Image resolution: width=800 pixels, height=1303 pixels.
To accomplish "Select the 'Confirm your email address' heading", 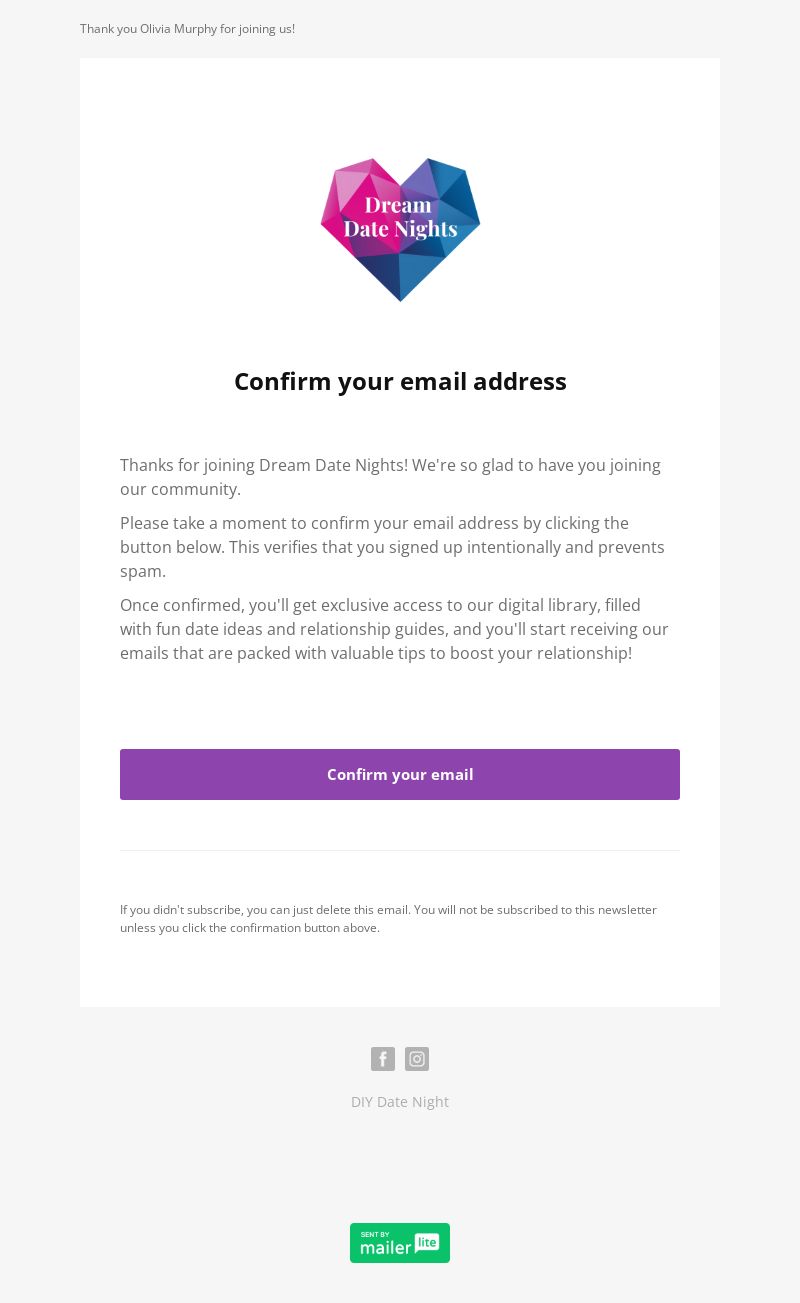I will (400, 381).
